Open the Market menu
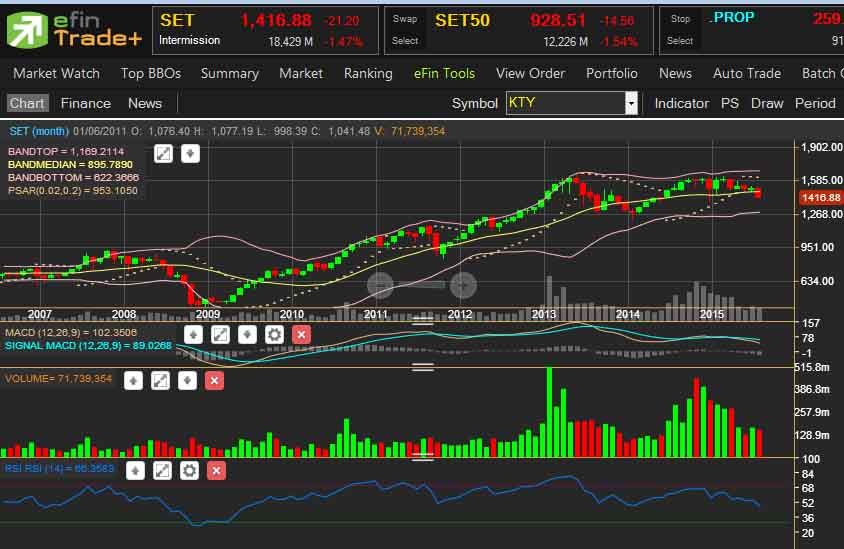Viewport: 844px width, 549px height. click(301, 73)
